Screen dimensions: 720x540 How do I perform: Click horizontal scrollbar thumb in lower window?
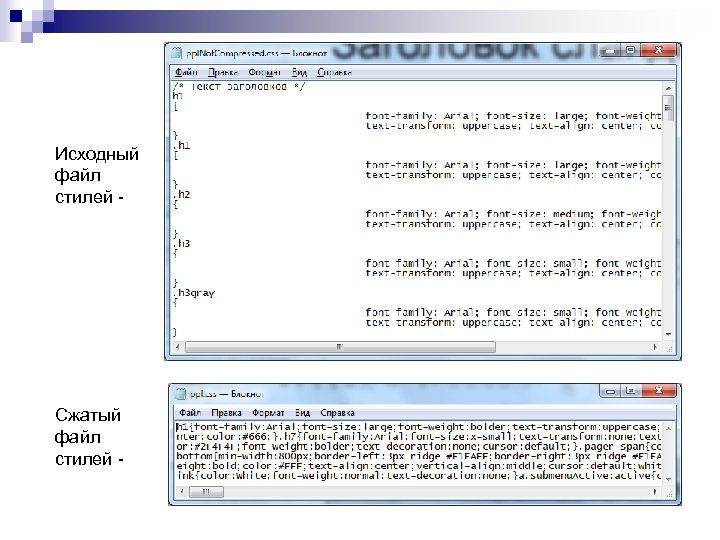[x=206, y=492]
